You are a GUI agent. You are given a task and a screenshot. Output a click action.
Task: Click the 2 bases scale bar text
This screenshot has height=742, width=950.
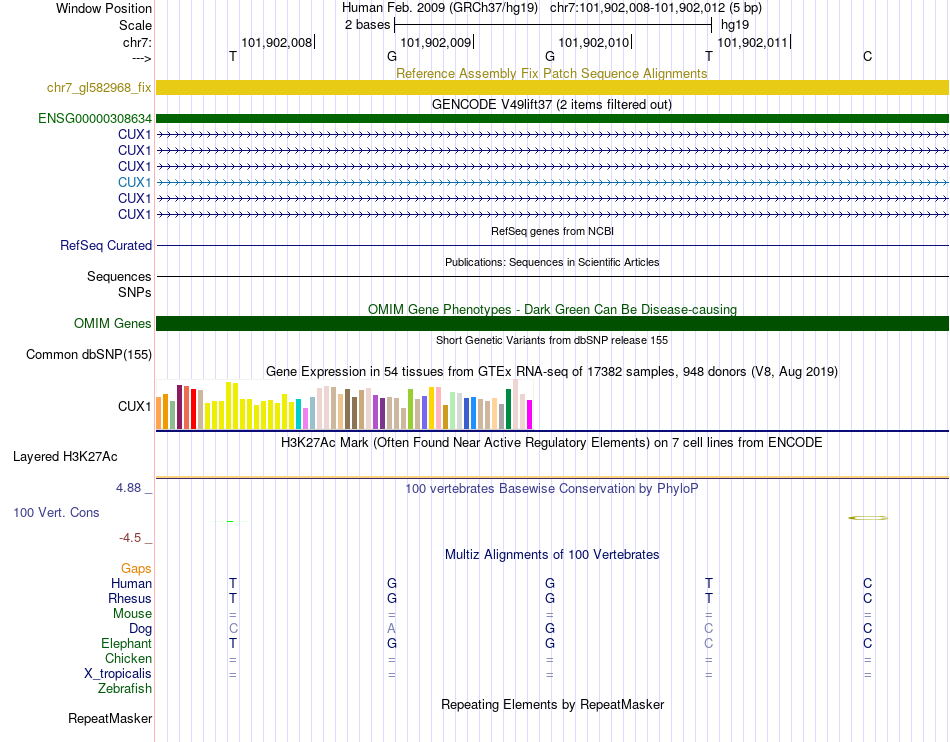[367, 25]
